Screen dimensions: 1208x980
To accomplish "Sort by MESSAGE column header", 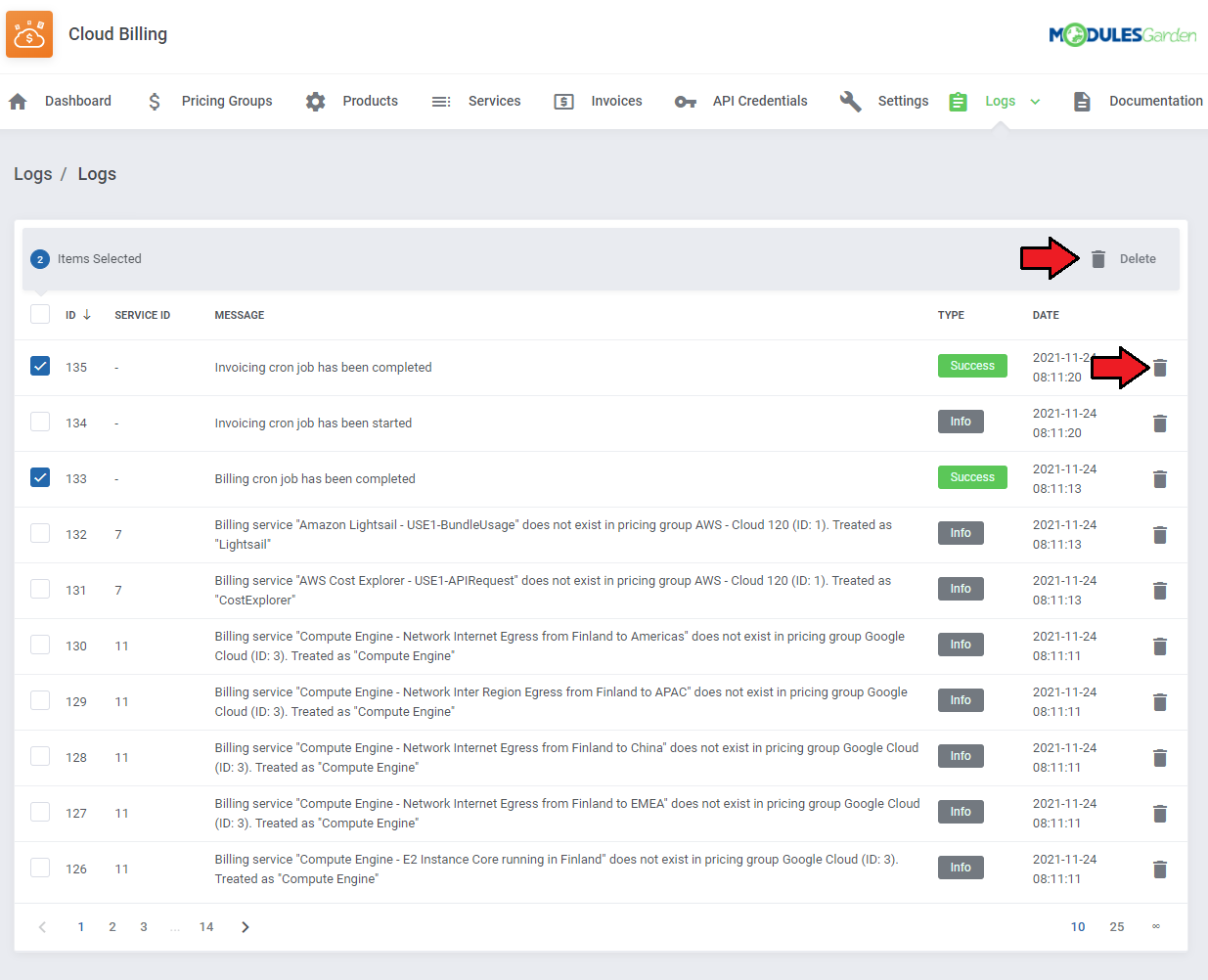I will [240, 315].
